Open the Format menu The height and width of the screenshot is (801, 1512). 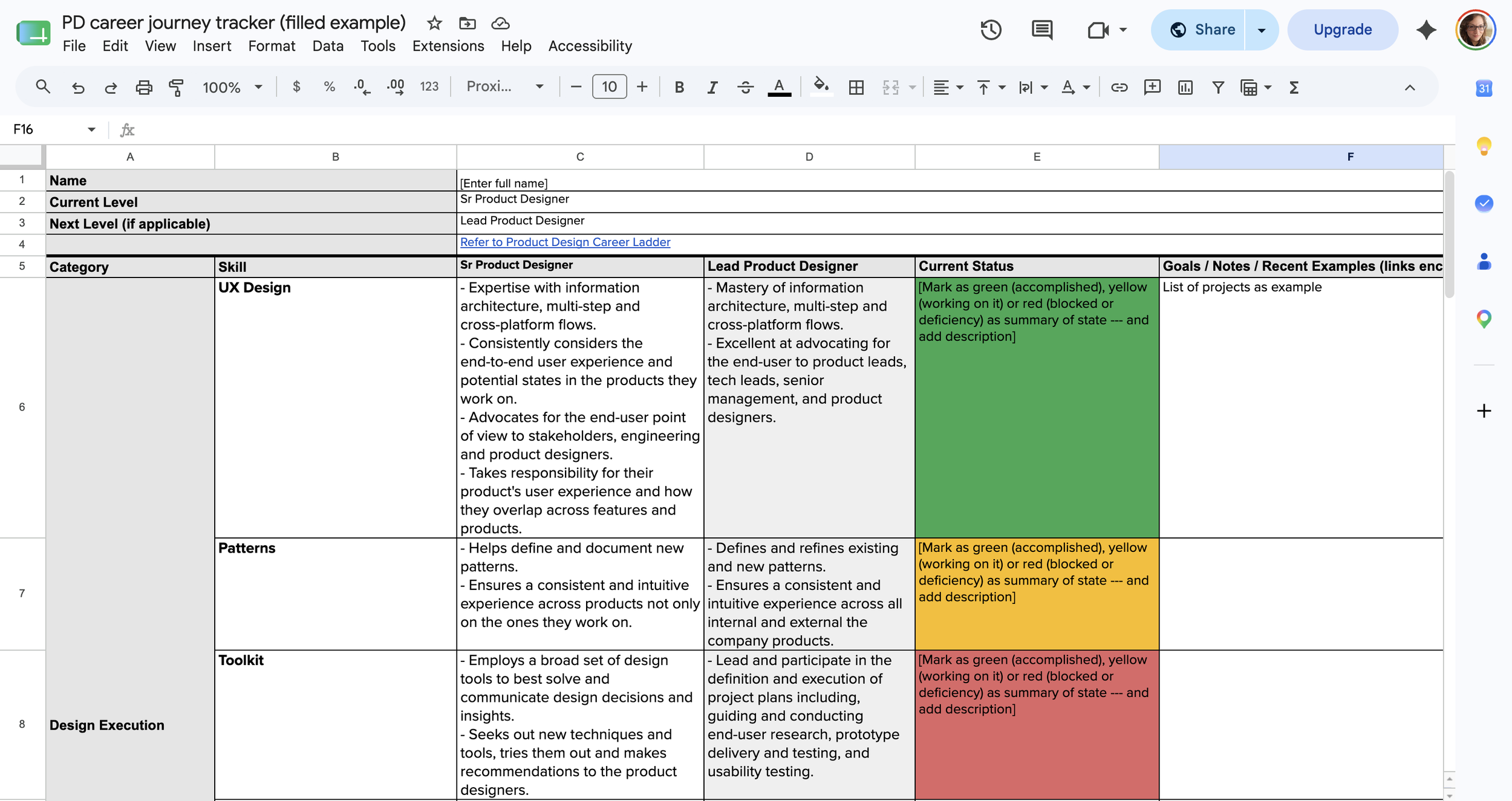272,46
